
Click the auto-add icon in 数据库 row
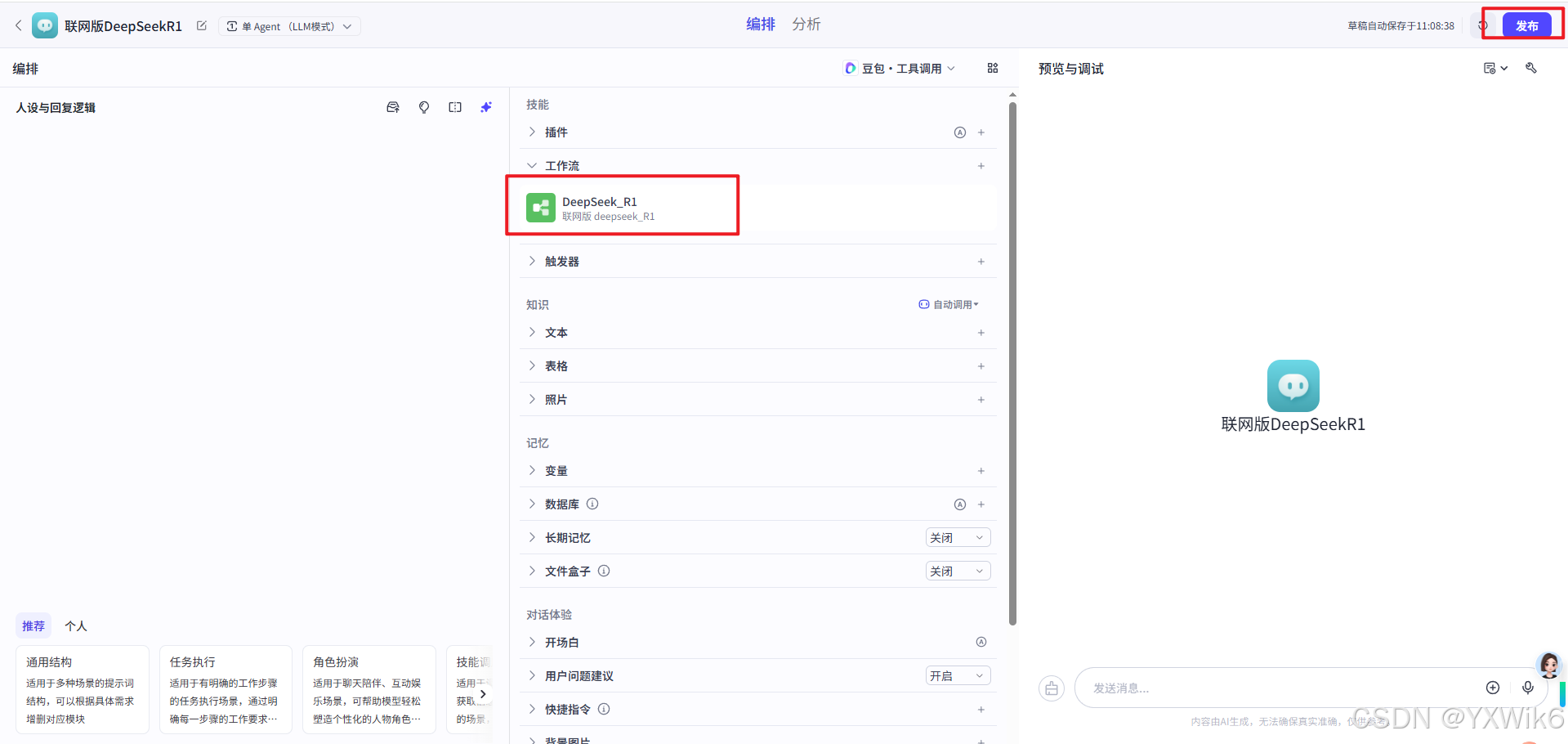960,504
